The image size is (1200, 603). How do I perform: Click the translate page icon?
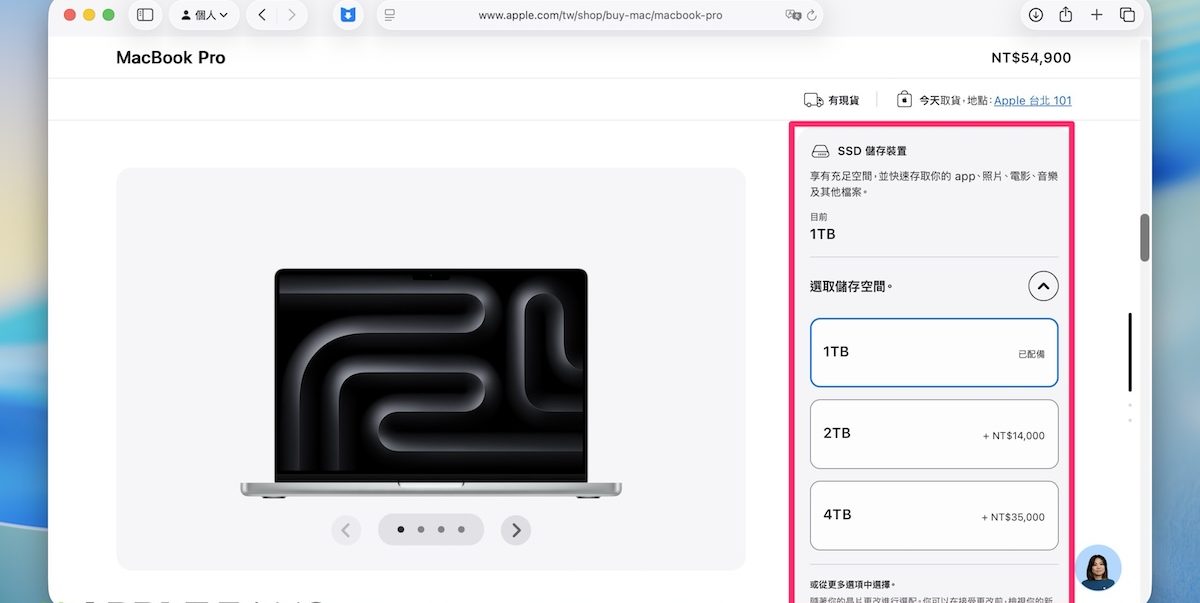click(x=793, y=15)
